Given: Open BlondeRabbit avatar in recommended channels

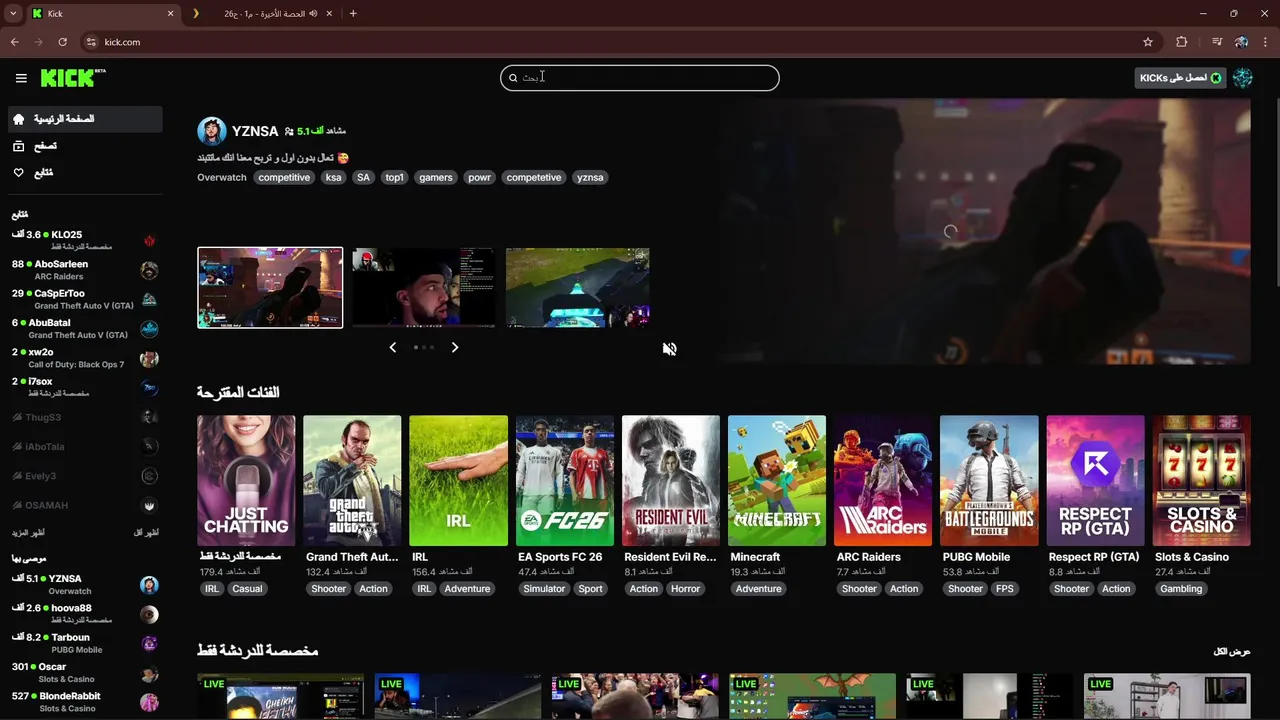Looking at the screenshot, I should pyautogui.click(x=149, y=702).
